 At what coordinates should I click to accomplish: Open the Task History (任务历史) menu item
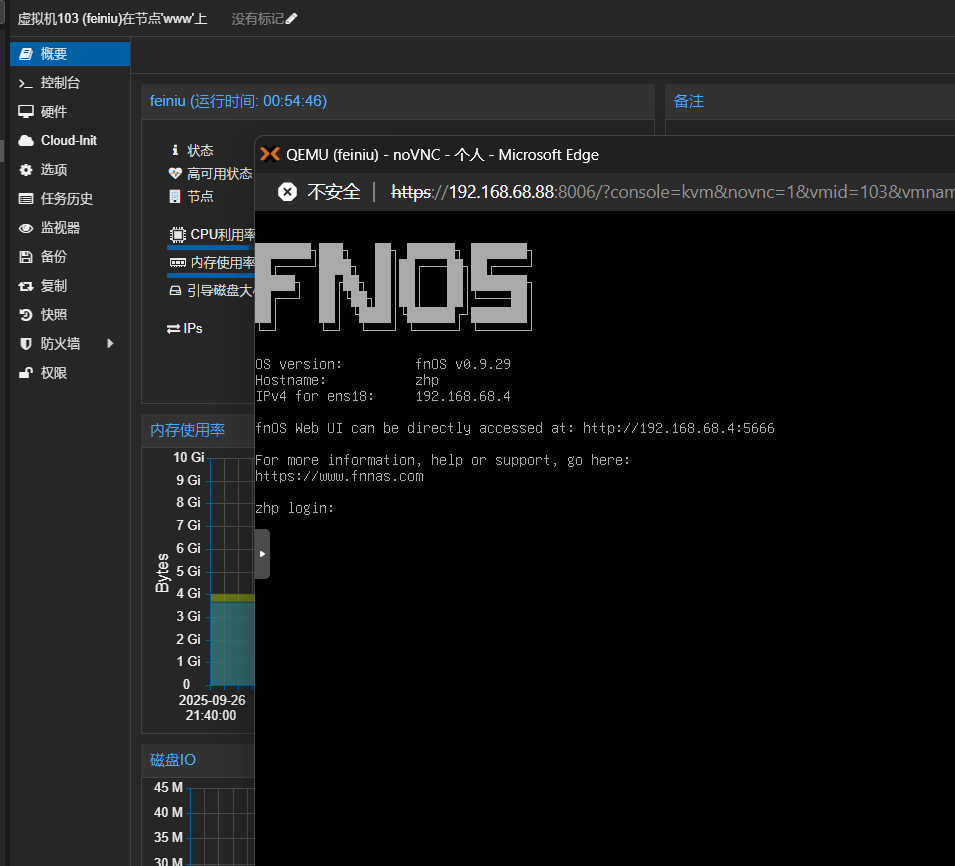66,199
